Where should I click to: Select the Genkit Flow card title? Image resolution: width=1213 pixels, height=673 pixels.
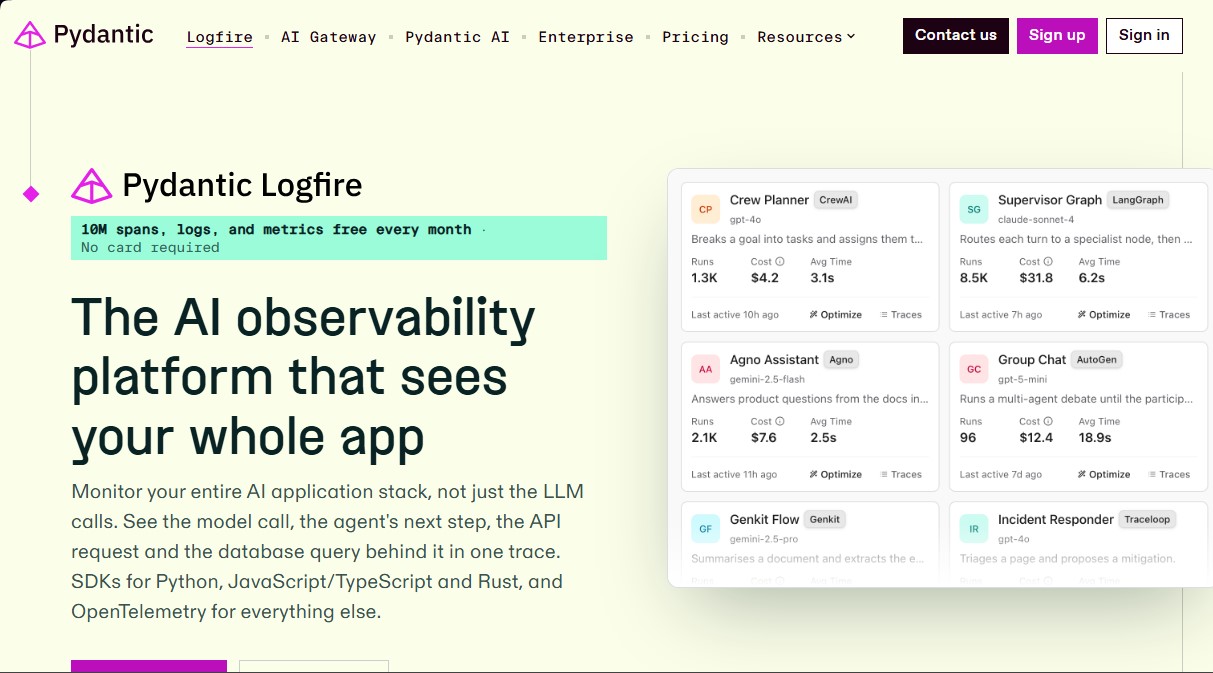(765, 520)
